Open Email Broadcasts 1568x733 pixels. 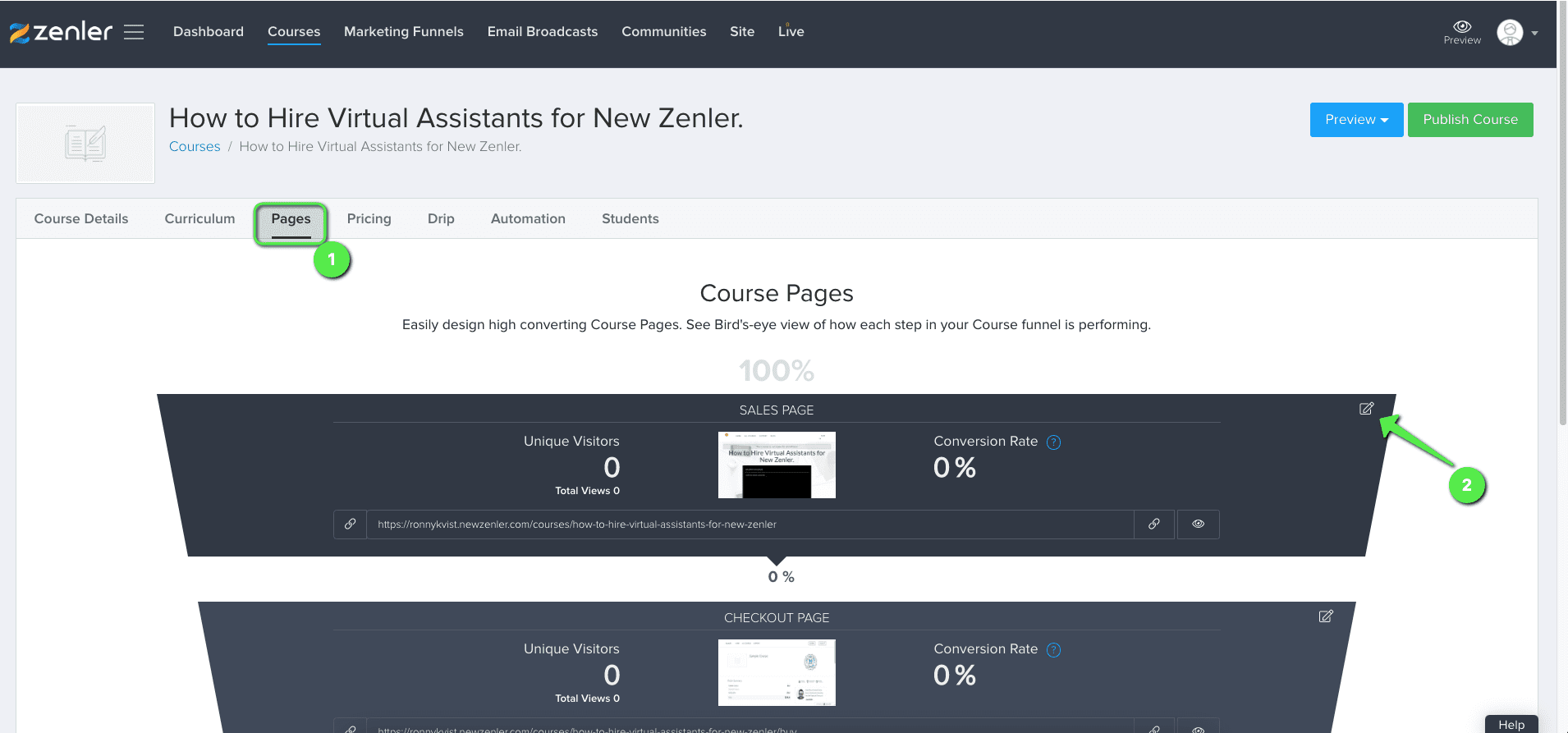point(543,32)
